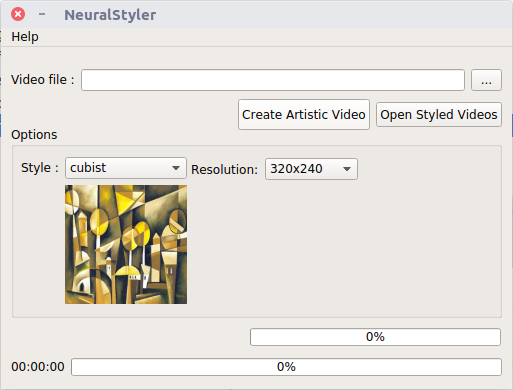Screen dimensions: 513x390
Task: Click Create Artistic Video button
Action: pos(304,114)
